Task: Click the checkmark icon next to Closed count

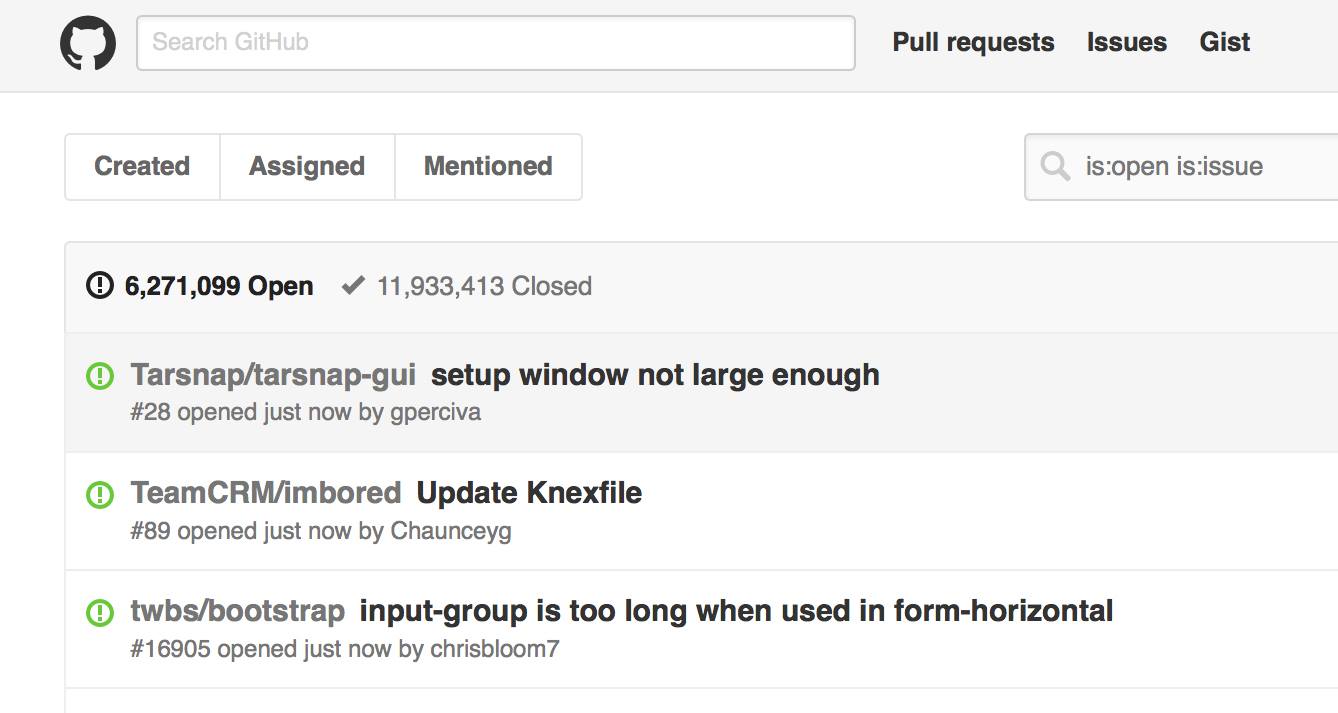Action: (x=353, y=286)
